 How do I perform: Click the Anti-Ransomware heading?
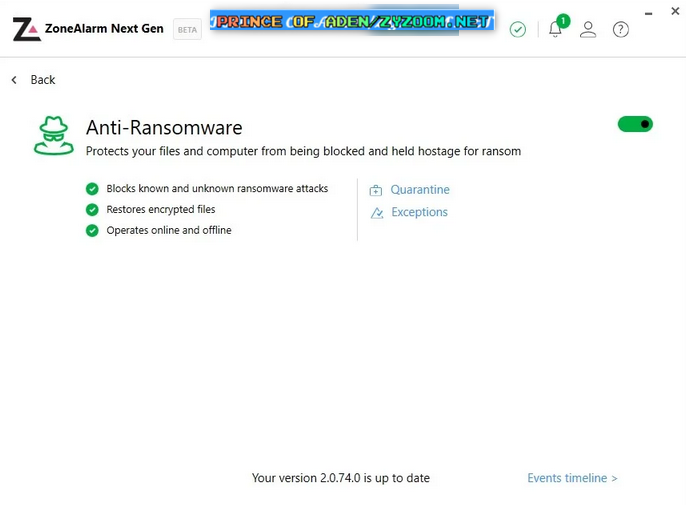[x=164, y=128]
